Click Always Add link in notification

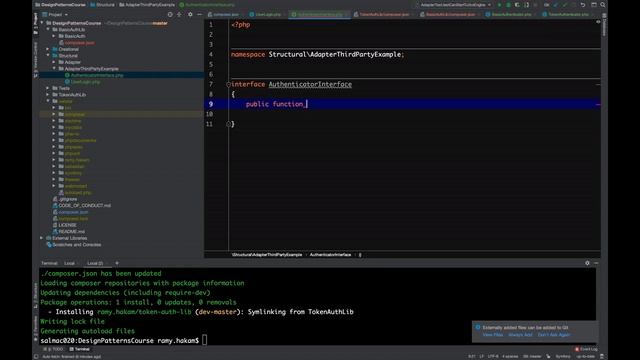click(x=520, y=335)
